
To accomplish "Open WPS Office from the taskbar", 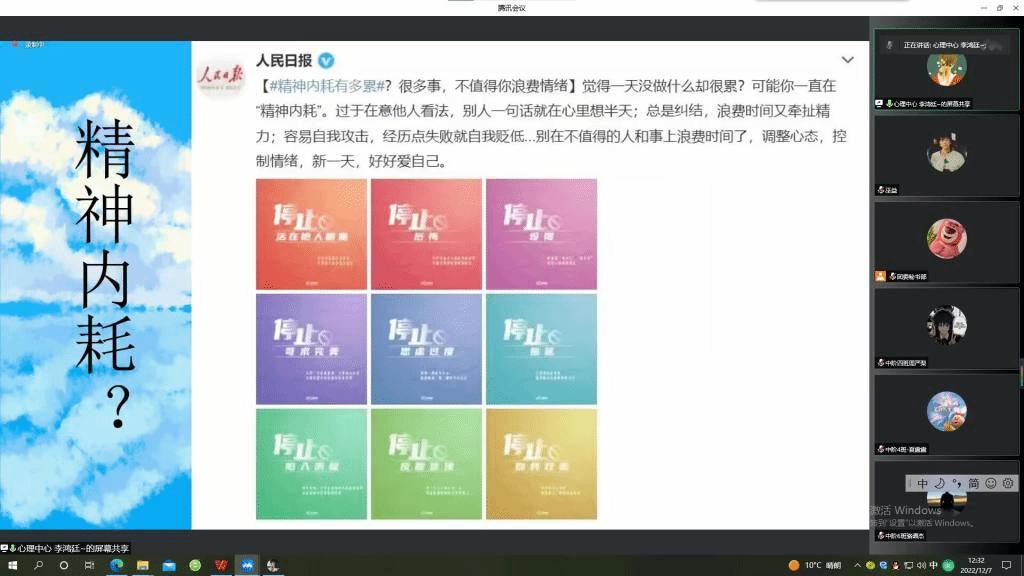I will 220,565.
